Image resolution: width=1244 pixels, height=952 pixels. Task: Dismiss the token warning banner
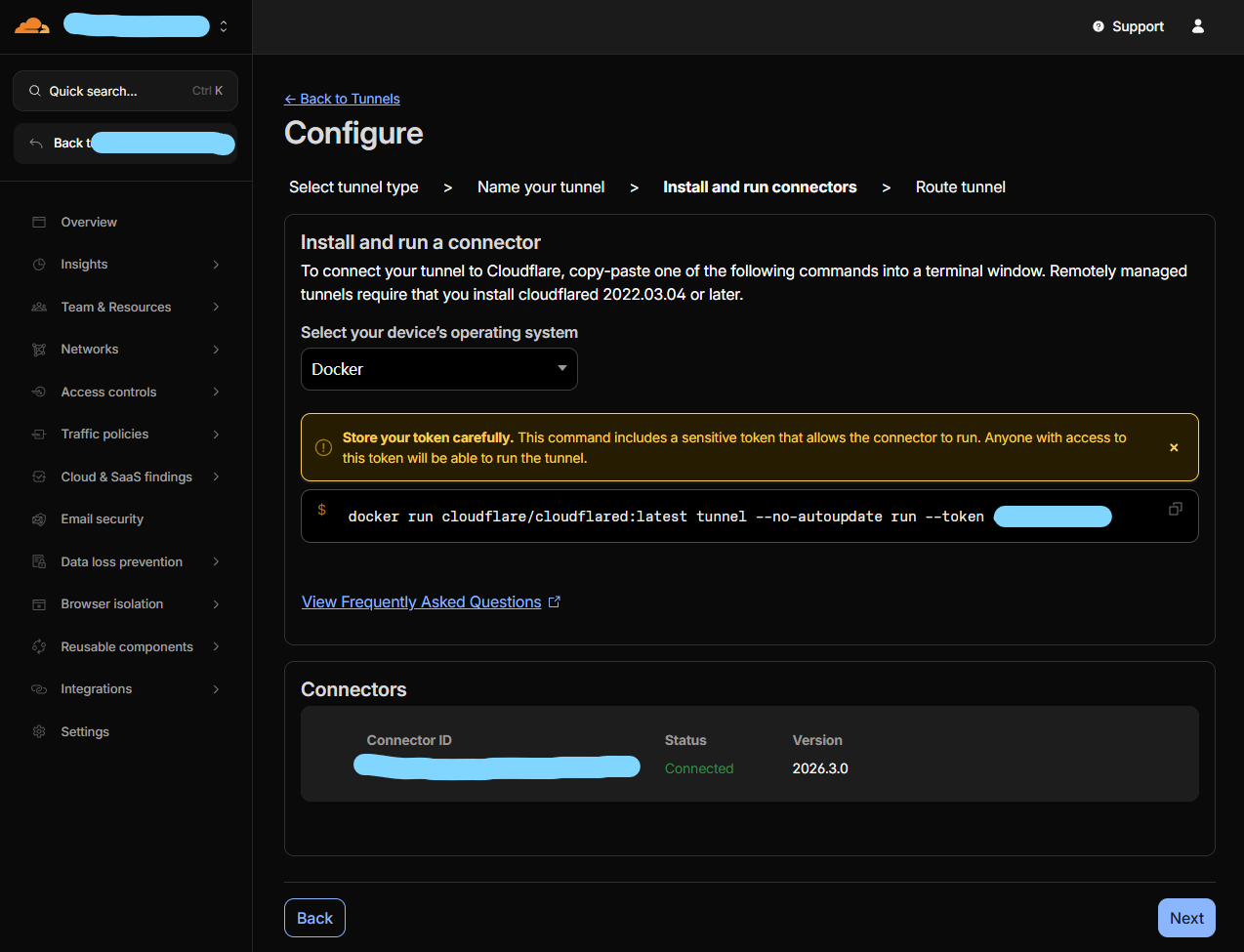(1174, 447)
